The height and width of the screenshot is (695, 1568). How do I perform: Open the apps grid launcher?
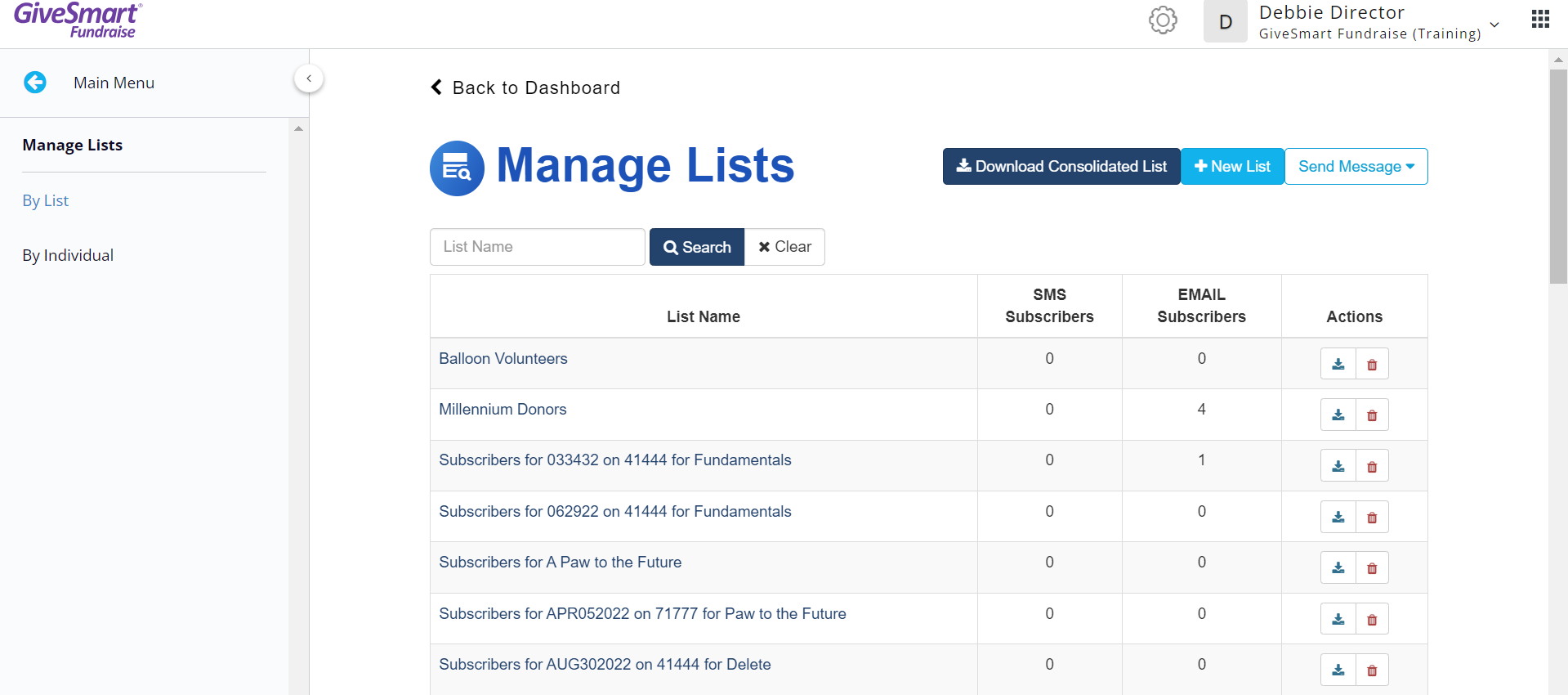1540,19
